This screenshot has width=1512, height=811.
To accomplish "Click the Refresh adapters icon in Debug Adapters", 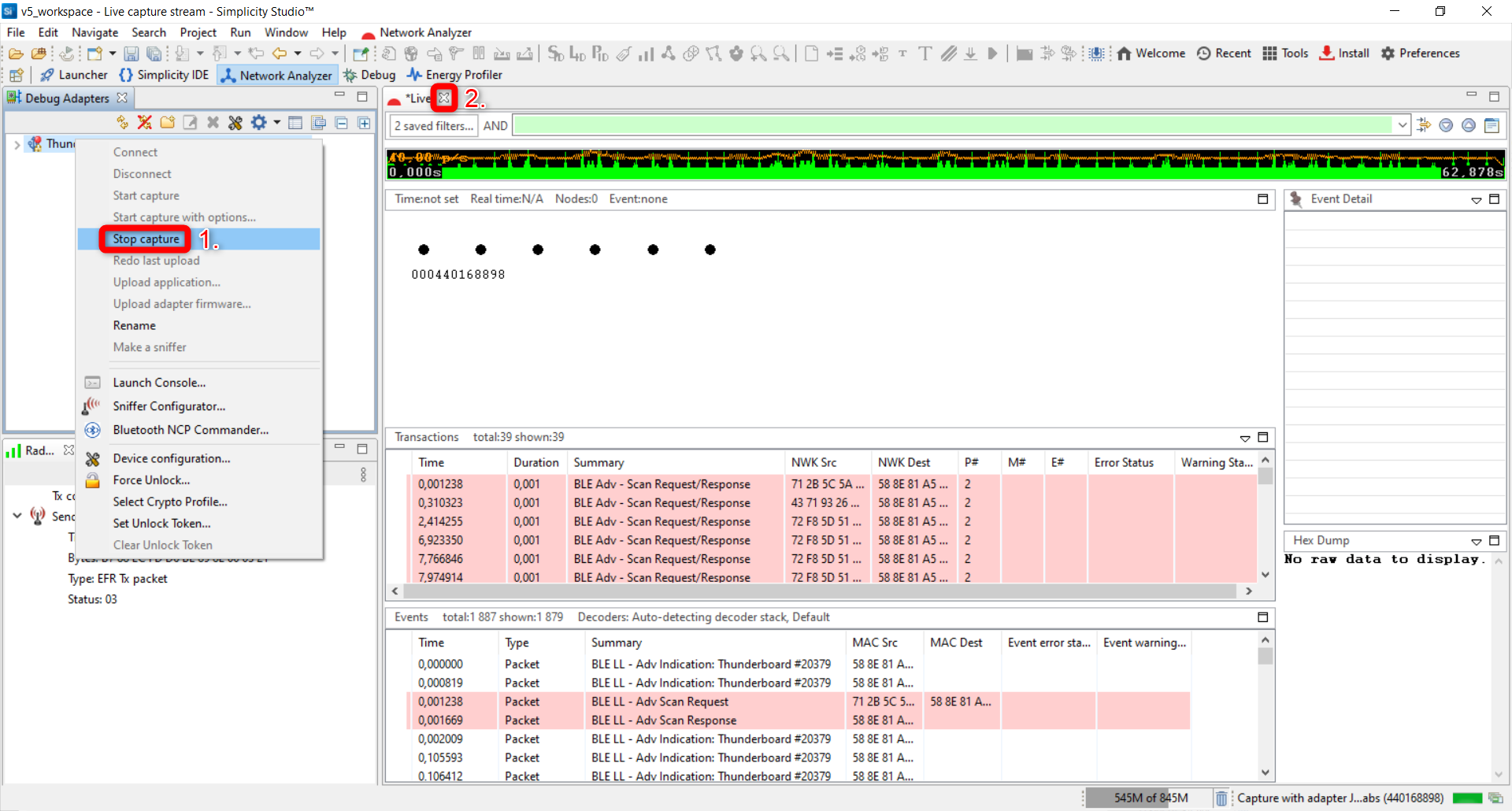I will click(x=122, y=123).
